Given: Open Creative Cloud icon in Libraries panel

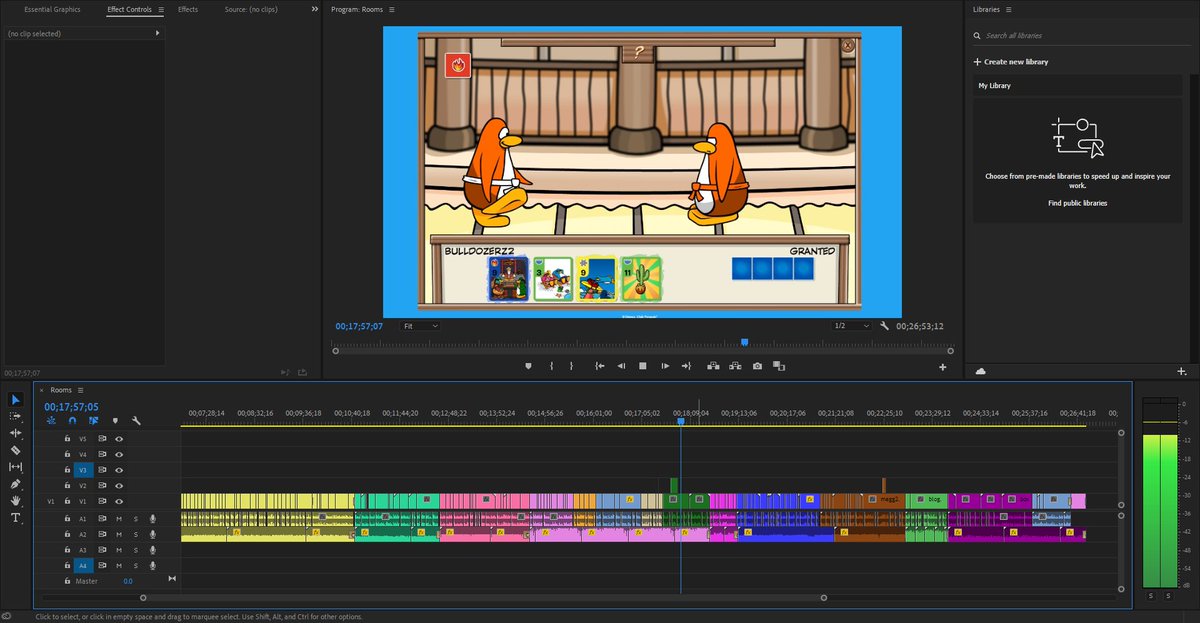Looking at the screenshot, I should [980, 371].
